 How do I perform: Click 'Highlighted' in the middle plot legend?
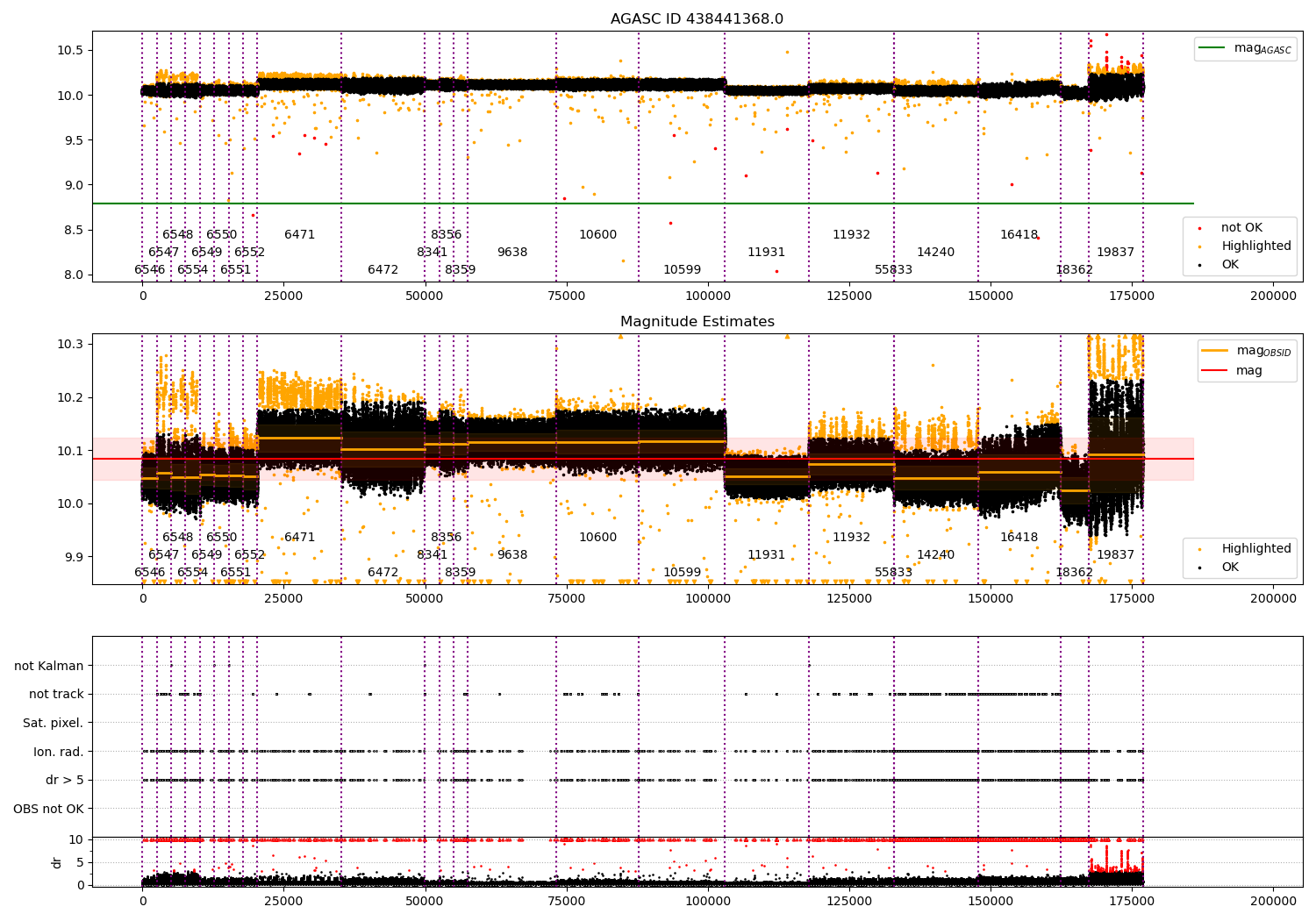point(1256,548)
